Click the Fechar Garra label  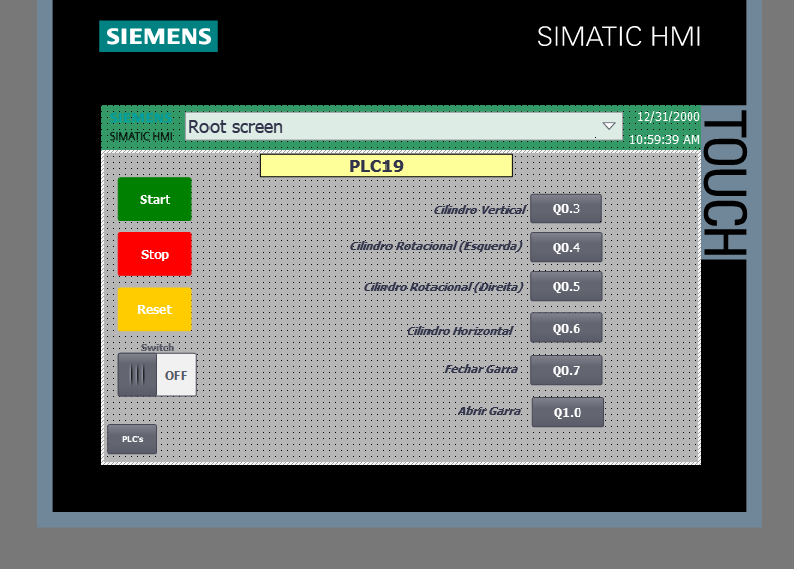point(481,369)
